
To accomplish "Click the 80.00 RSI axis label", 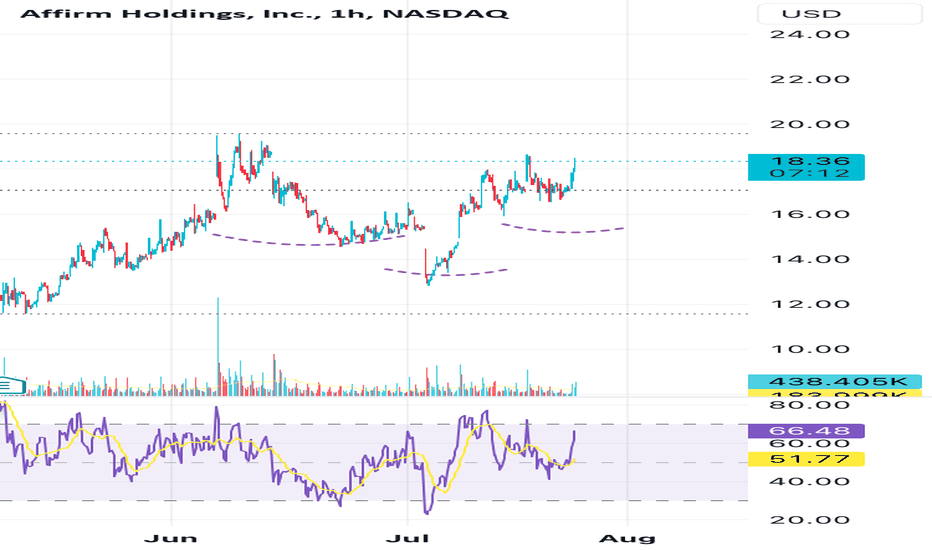I will click(x=810, y=406).
